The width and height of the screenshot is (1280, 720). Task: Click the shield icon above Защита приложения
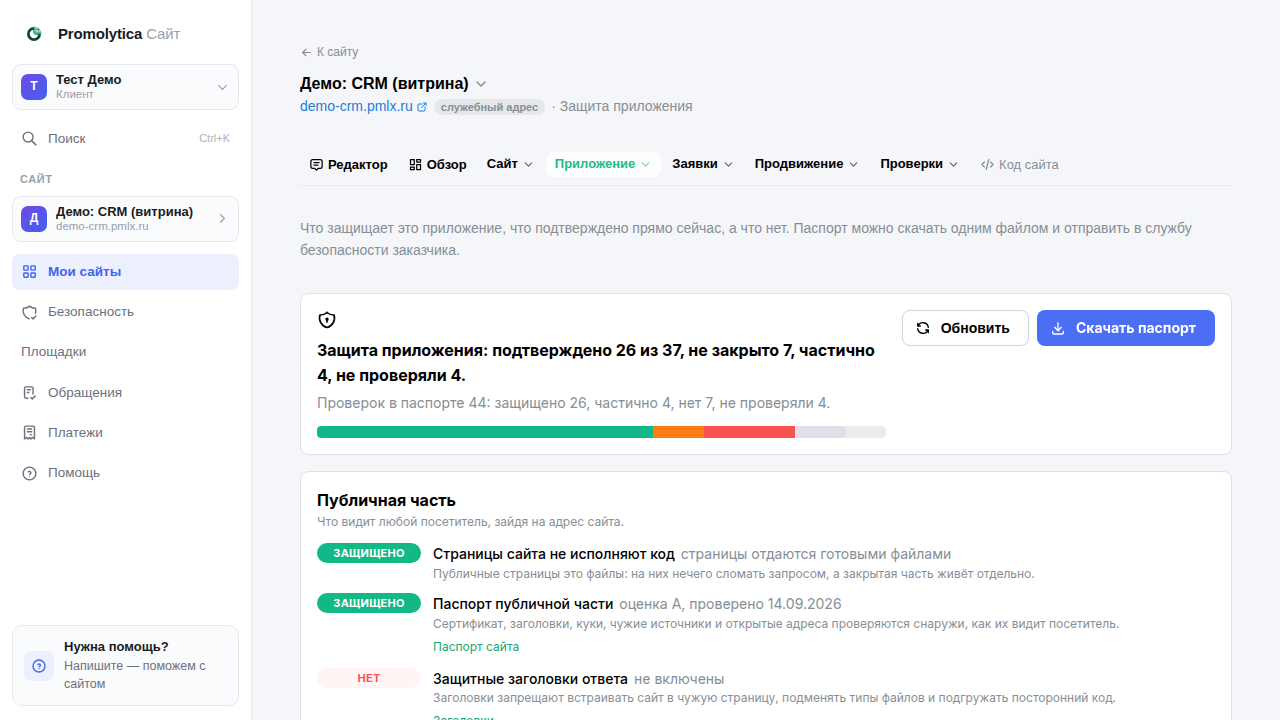[327, 320]
